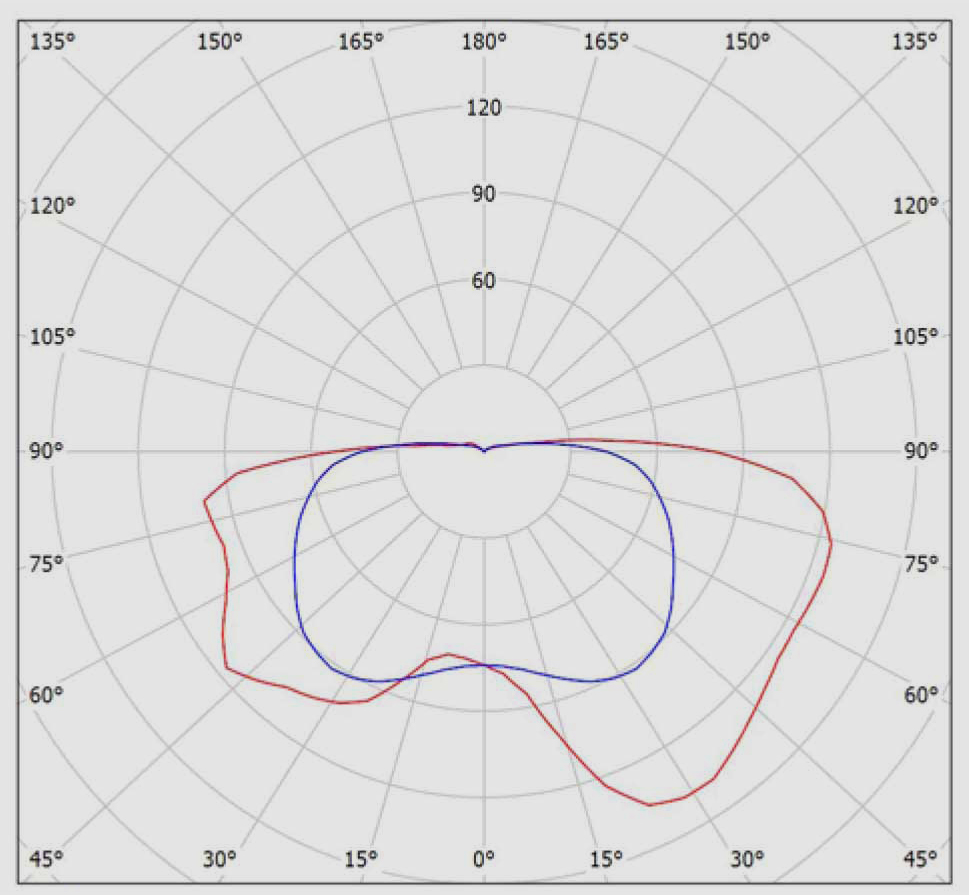
Task: Select the right 75° angle label
Action: [x=921, y=564]
